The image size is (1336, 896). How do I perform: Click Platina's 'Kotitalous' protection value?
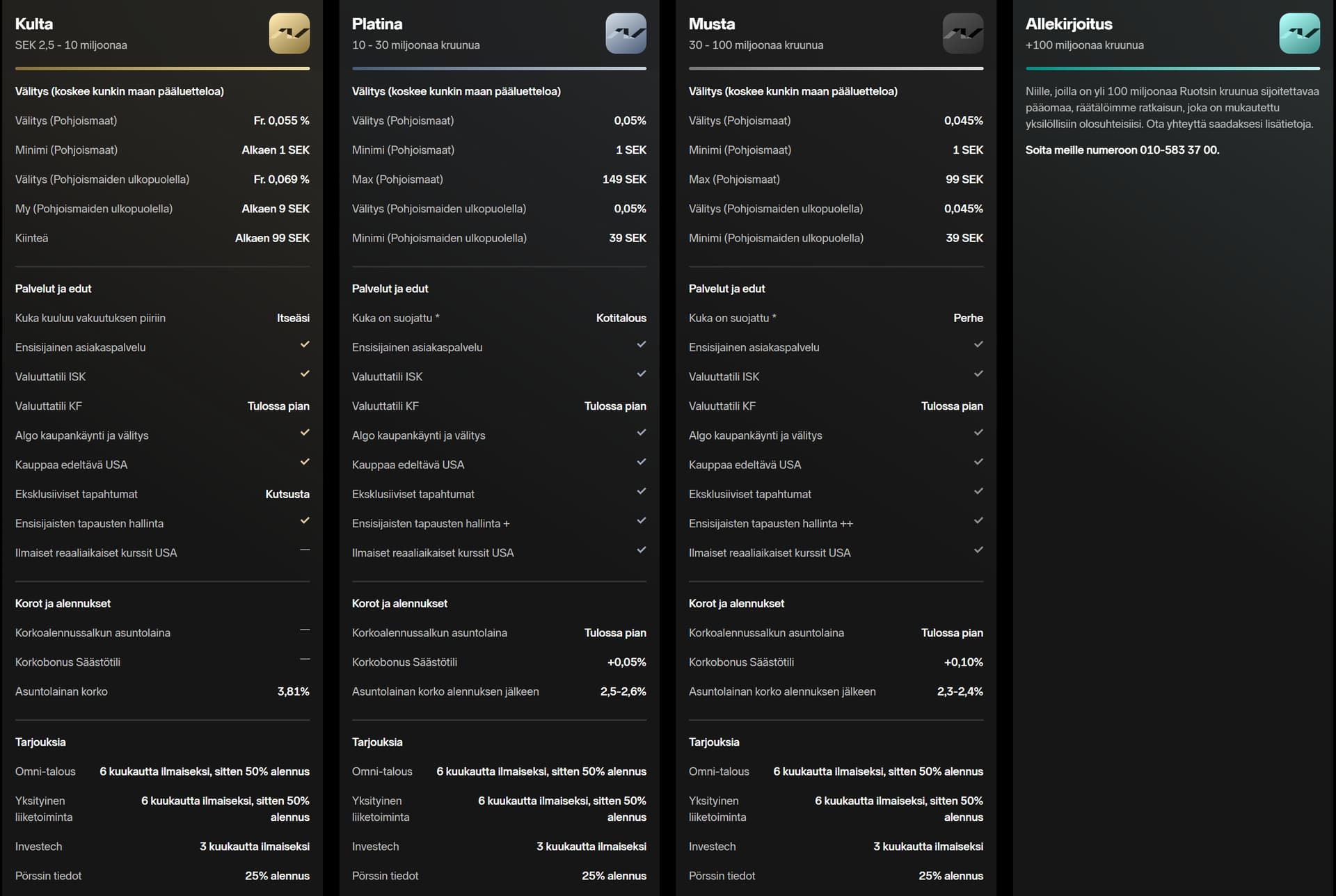[x=621, y=318]
